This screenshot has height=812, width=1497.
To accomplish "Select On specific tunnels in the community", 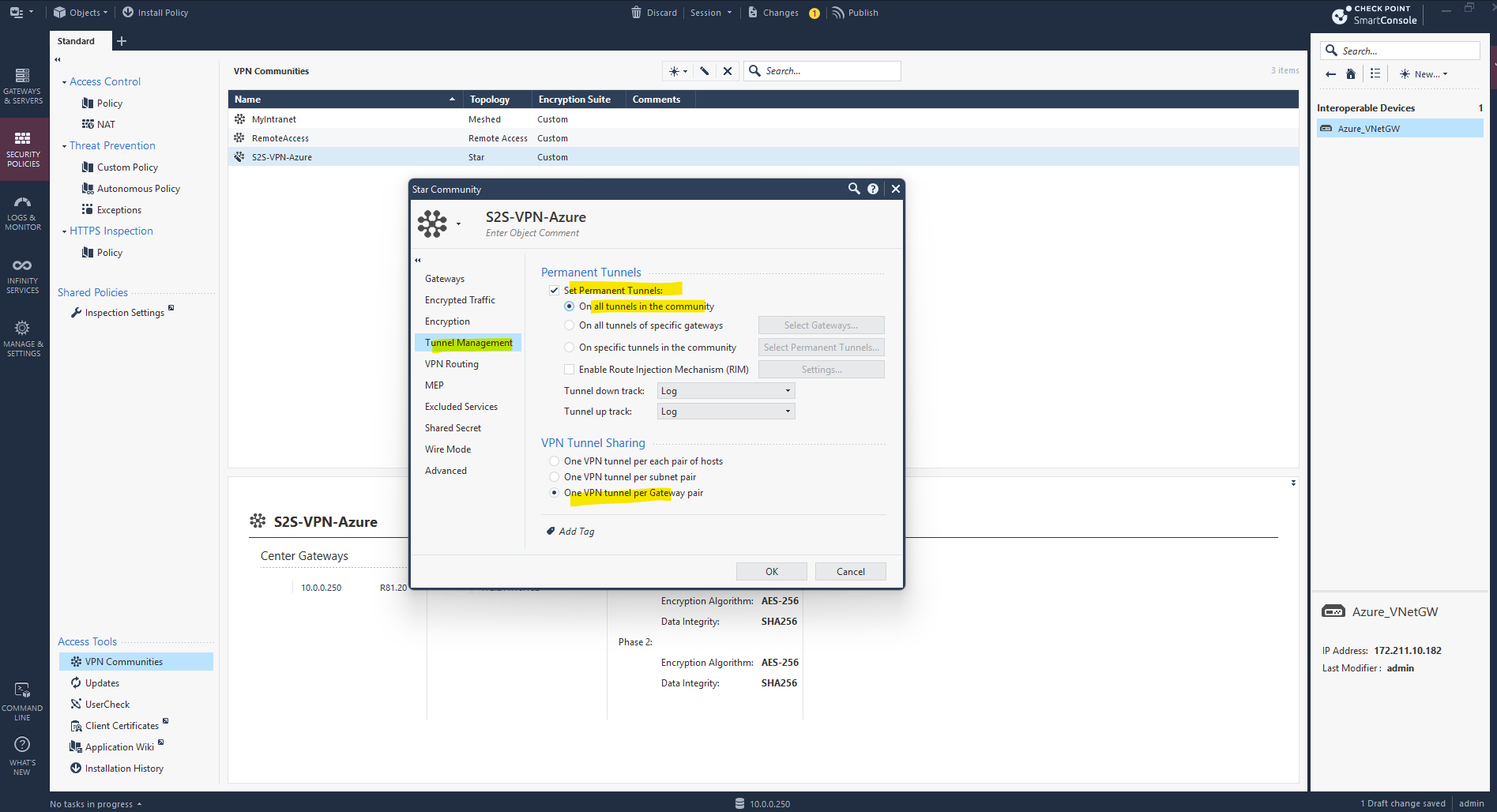I will 570,348.
